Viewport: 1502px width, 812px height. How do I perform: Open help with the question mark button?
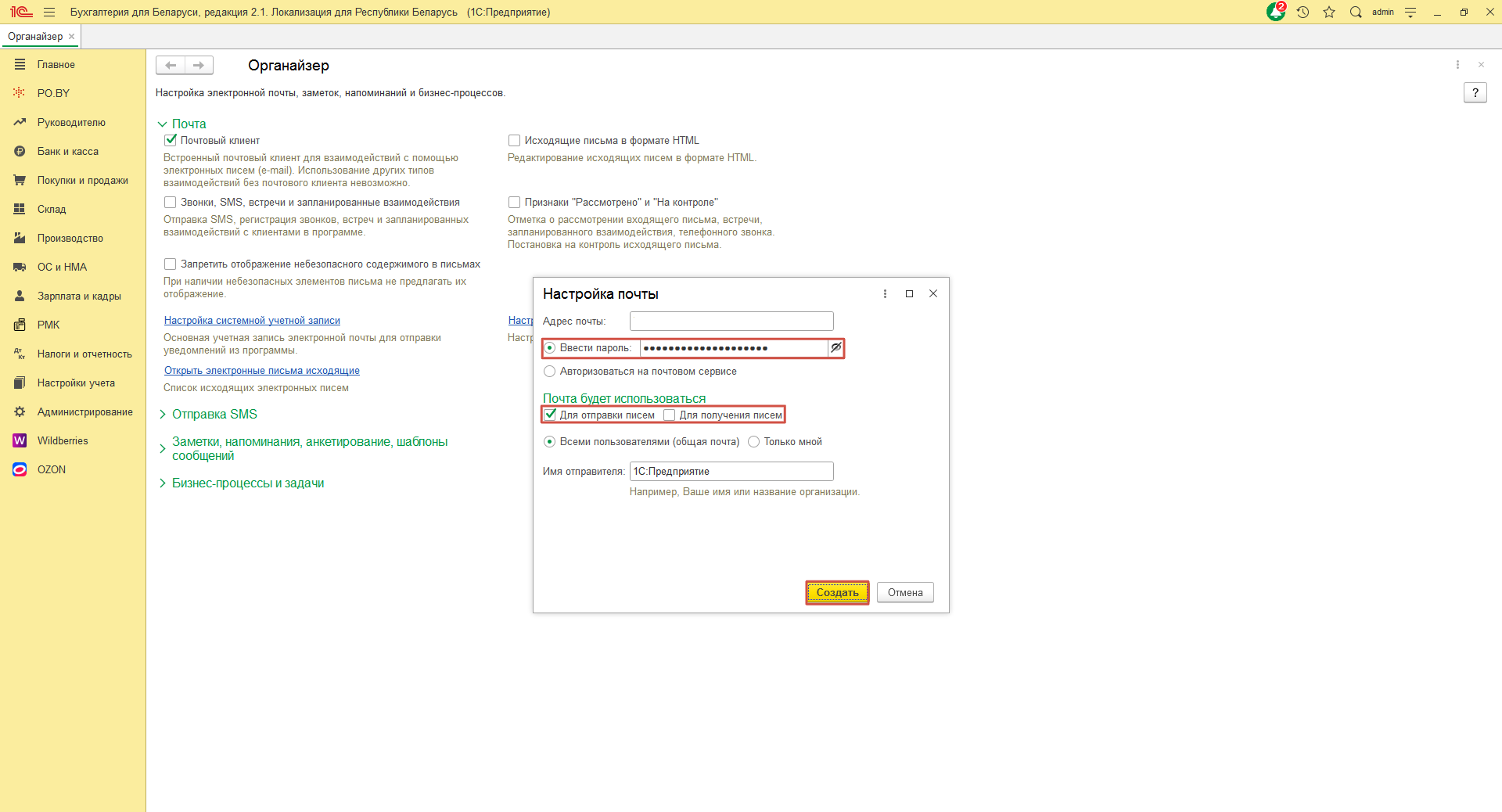tap(1475, 93)
